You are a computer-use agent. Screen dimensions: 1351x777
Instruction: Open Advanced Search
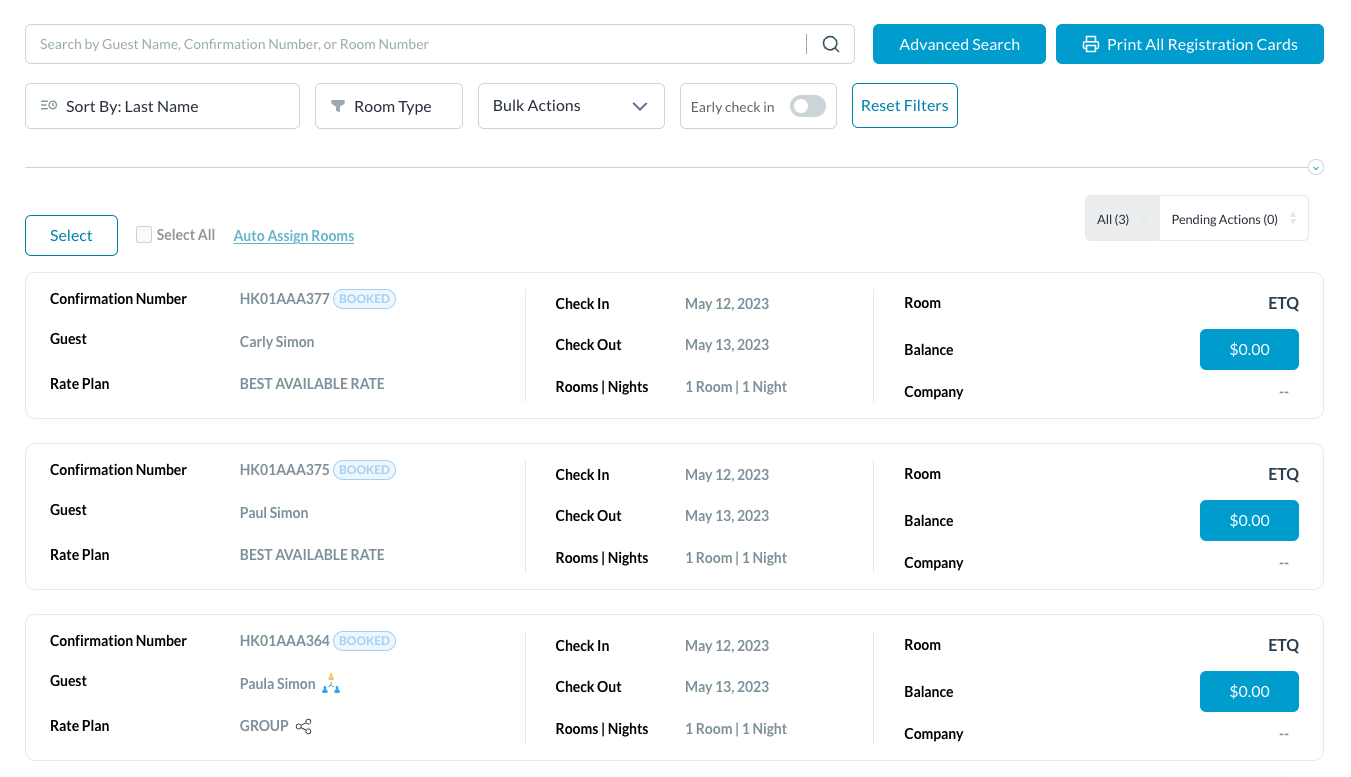[x=959, y=44]
